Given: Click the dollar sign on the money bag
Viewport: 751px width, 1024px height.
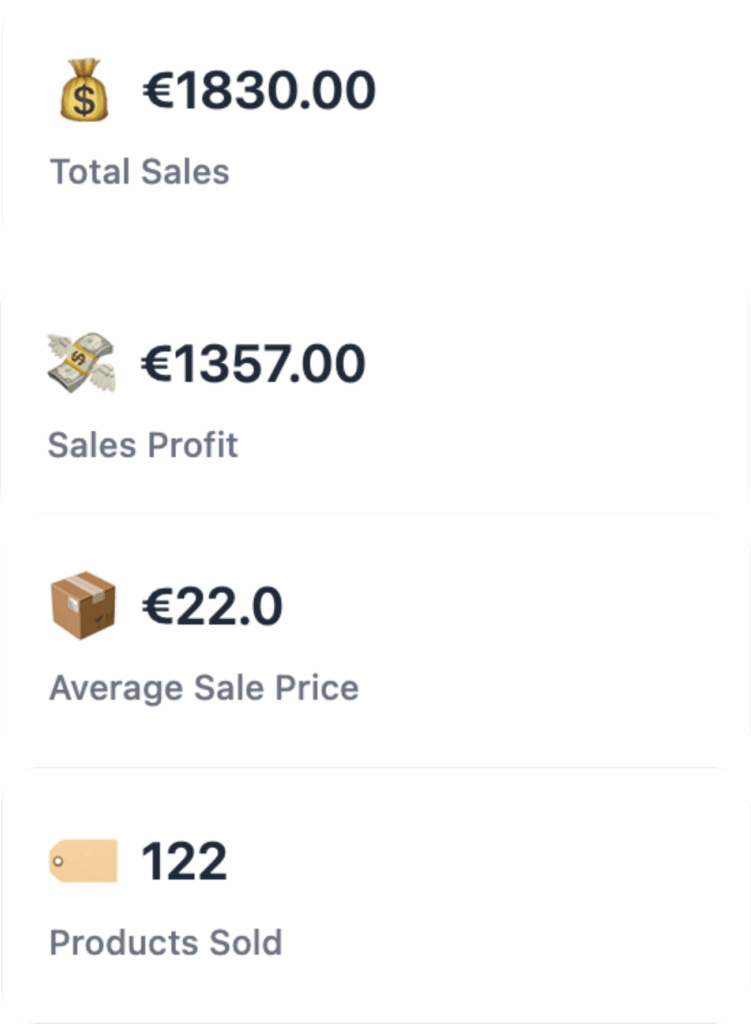Looking at the screenshot, I should tap(84, 100).
